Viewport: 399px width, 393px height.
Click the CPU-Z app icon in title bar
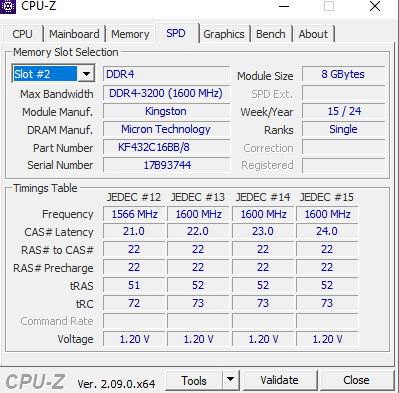tap(7, 6)
